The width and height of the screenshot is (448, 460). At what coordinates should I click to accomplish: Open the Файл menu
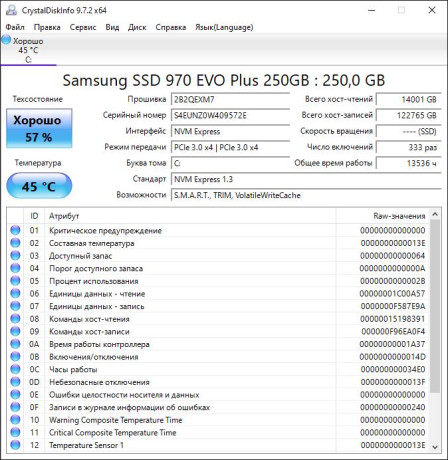(x=15, y=27)
